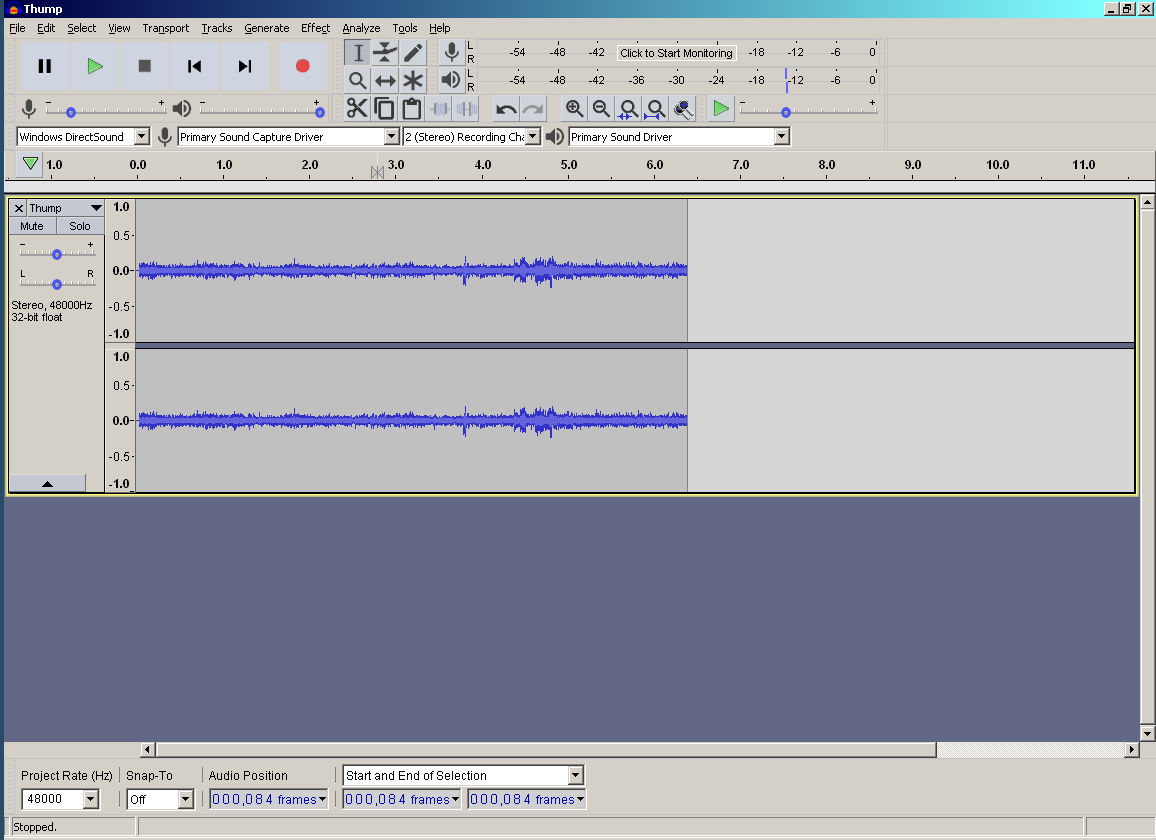Viewport: 1156px width, 840px height.
Task: Click the Zoom In magnifier button
Action: click(x=574, y=109)
